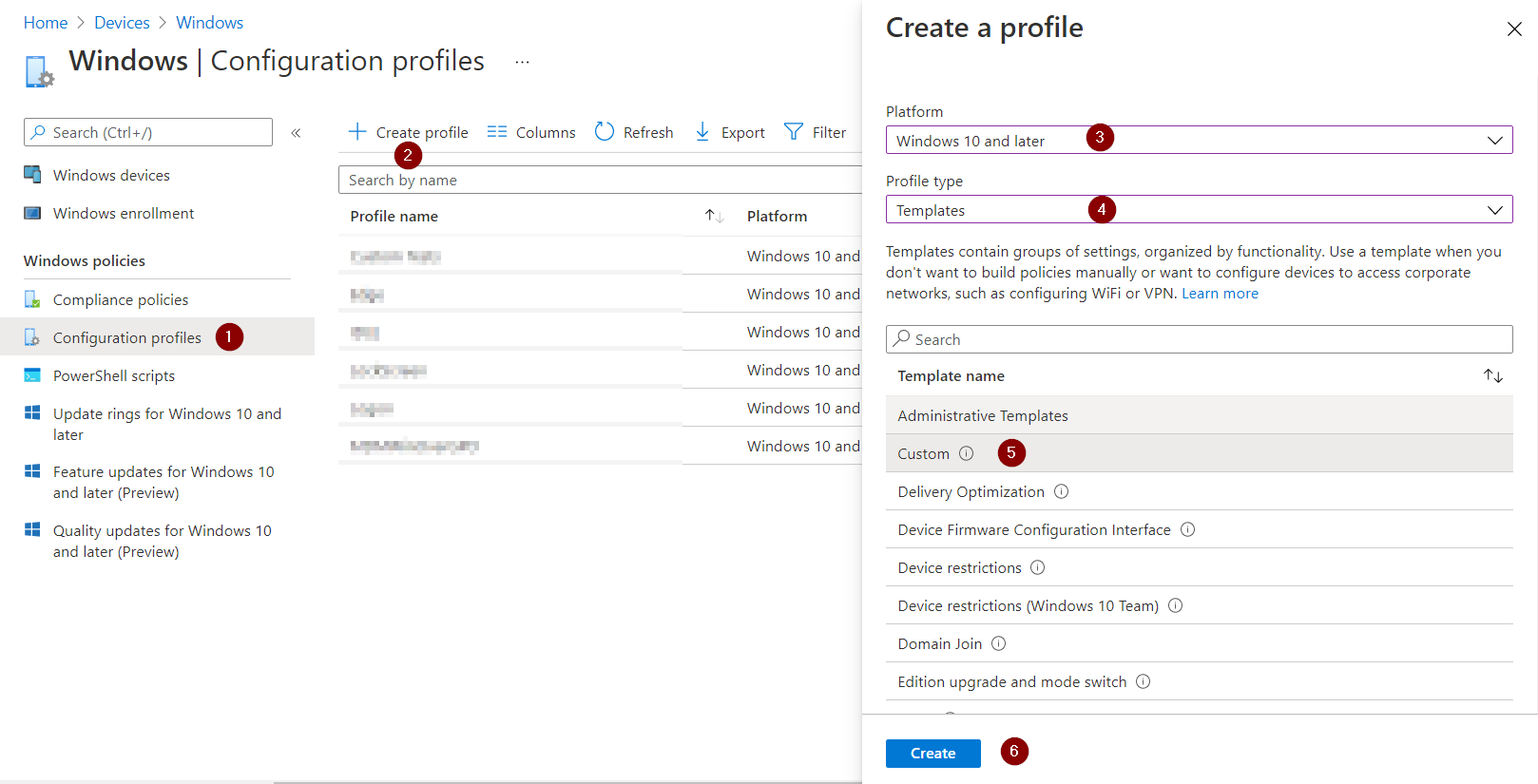The image size is (1538, 784).
Task: Show info for Device Firmware Configuration Interface
Action: coord(1188,529)
